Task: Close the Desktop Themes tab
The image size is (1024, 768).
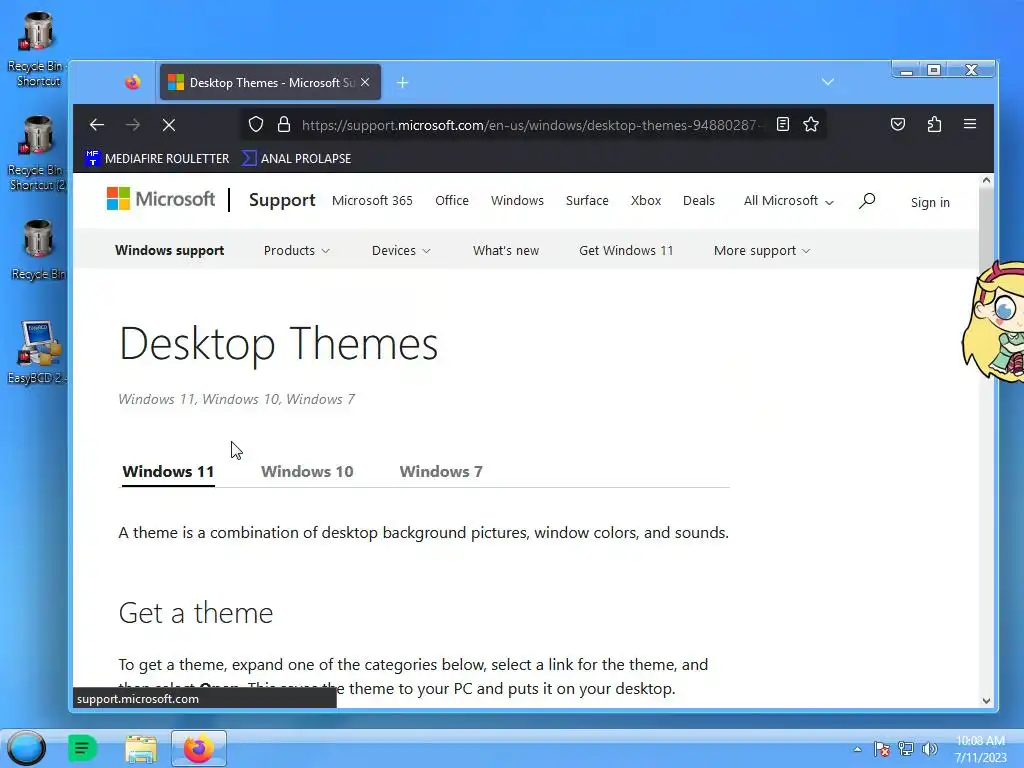Action: point(365,82)
